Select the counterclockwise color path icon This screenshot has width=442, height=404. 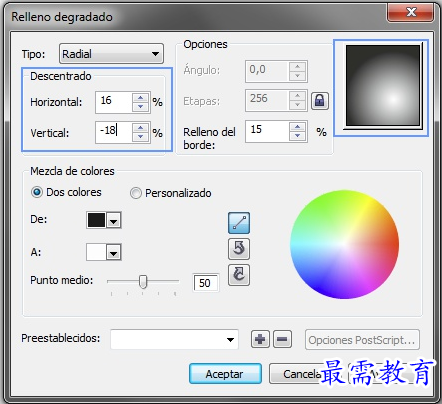[x=239, y=249]
